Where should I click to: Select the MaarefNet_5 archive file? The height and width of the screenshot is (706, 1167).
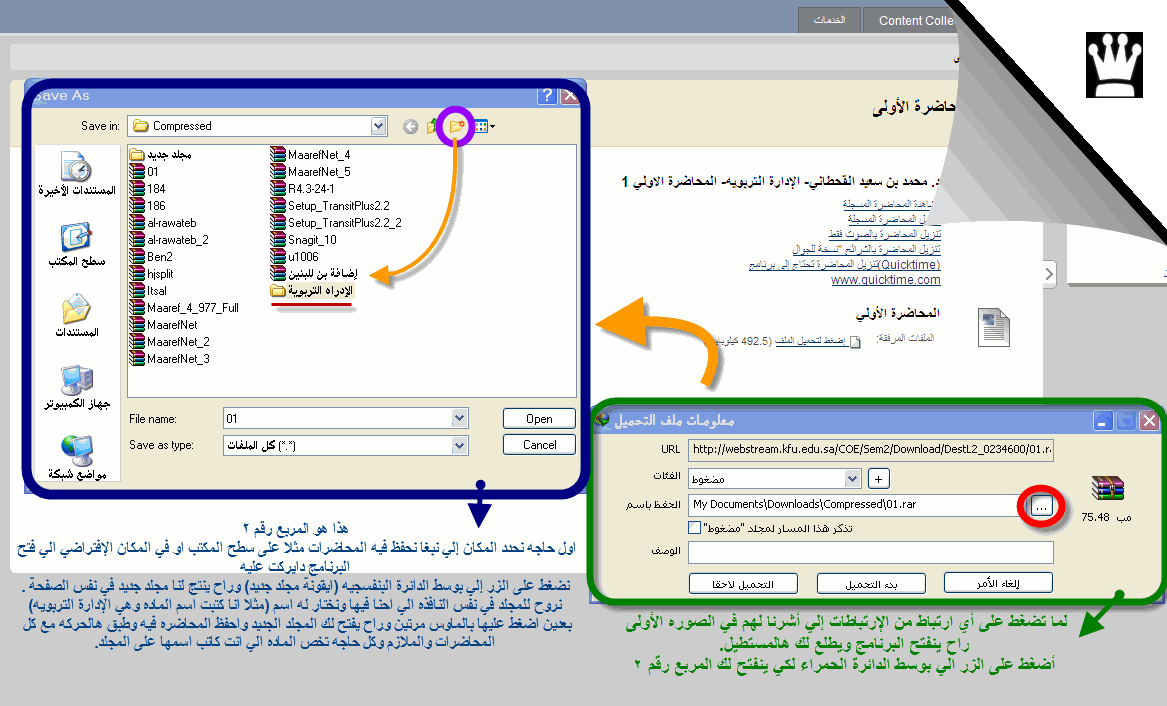coord(310,172)
